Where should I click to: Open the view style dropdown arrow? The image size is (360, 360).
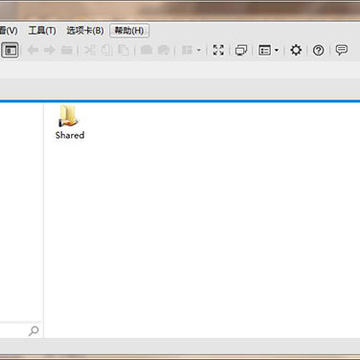coord(276,51)
